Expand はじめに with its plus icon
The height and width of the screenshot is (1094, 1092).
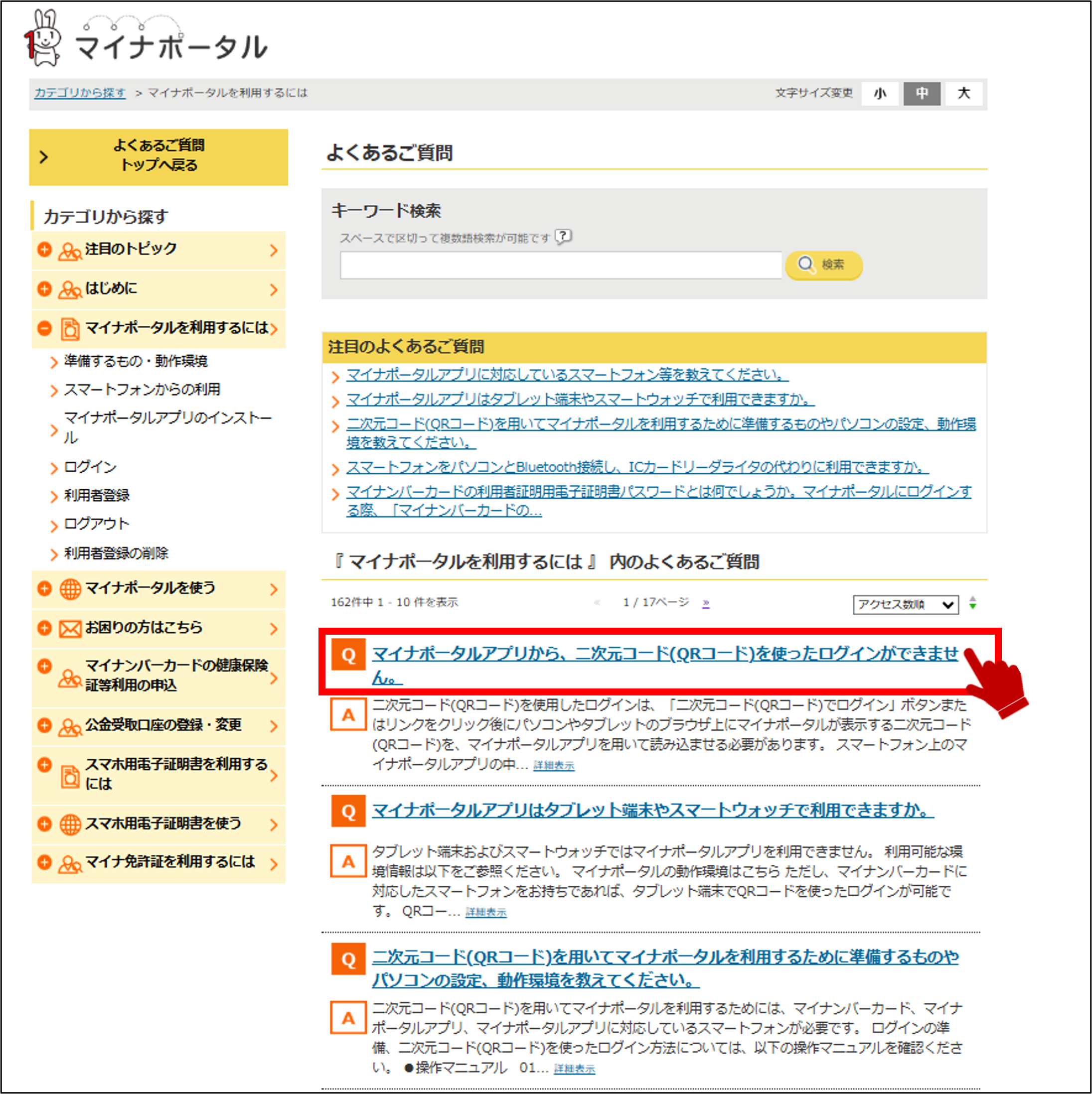pyautogui.click(x=44, y=289)
